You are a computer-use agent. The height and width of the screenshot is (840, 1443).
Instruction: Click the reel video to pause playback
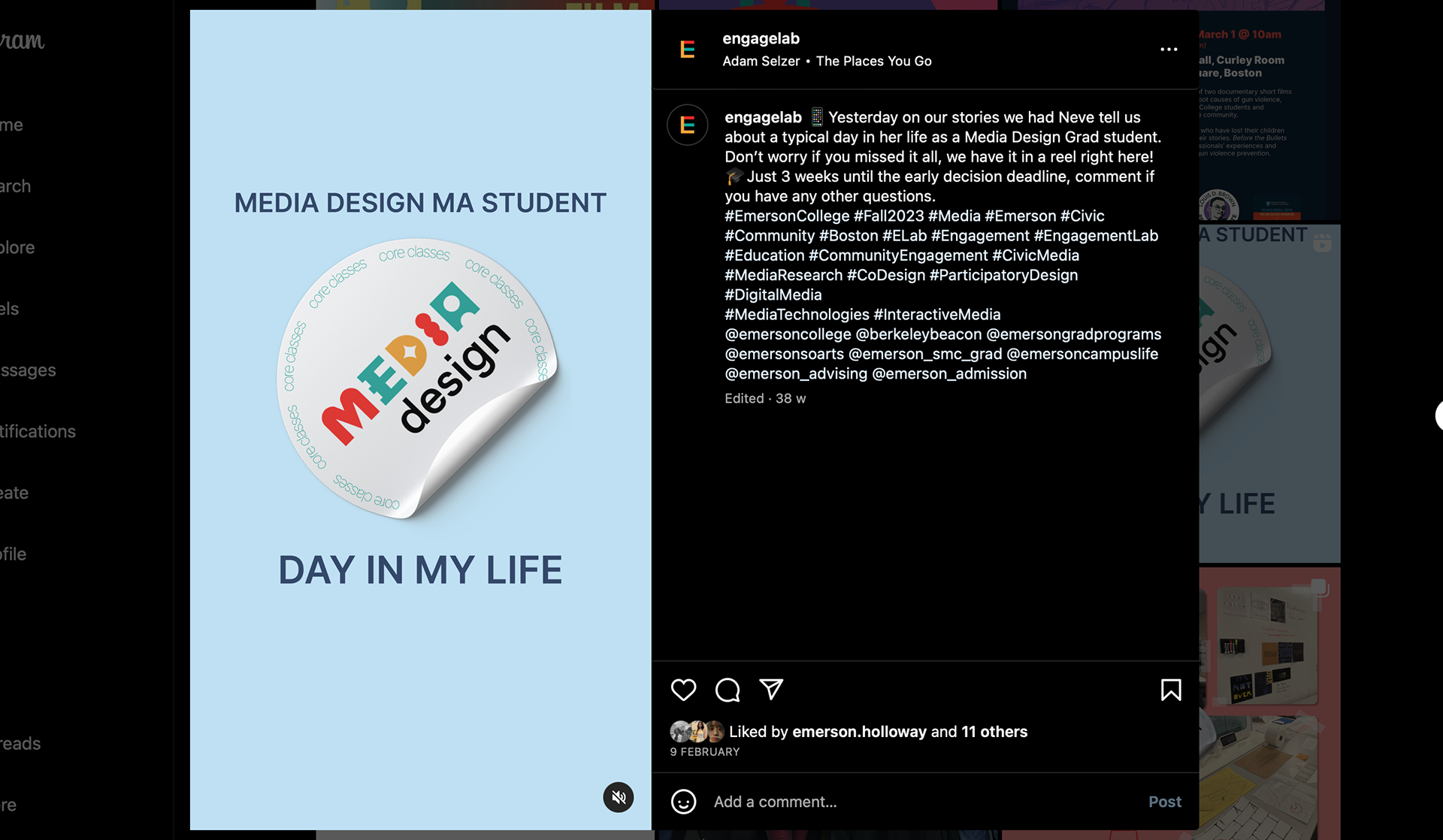pos(420,419)
